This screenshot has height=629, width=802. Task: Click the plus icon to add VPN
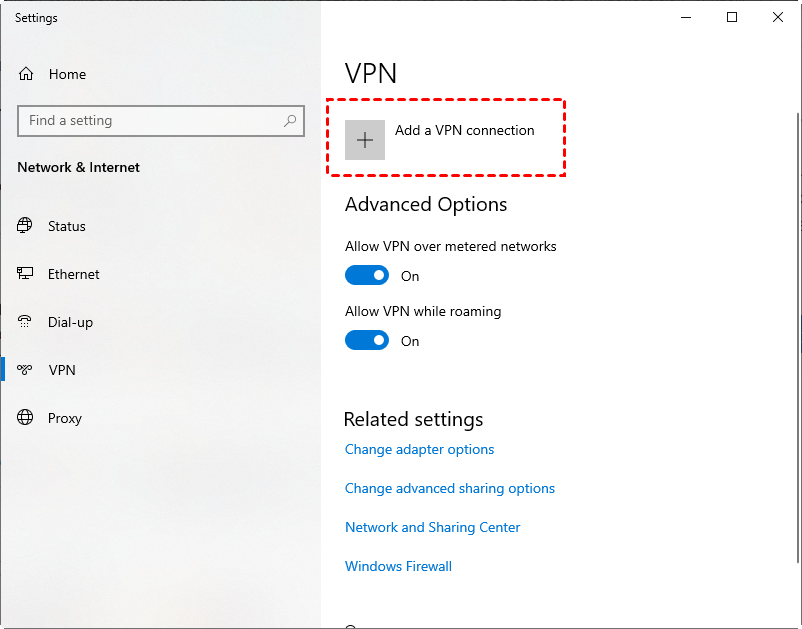coord(365,140)
